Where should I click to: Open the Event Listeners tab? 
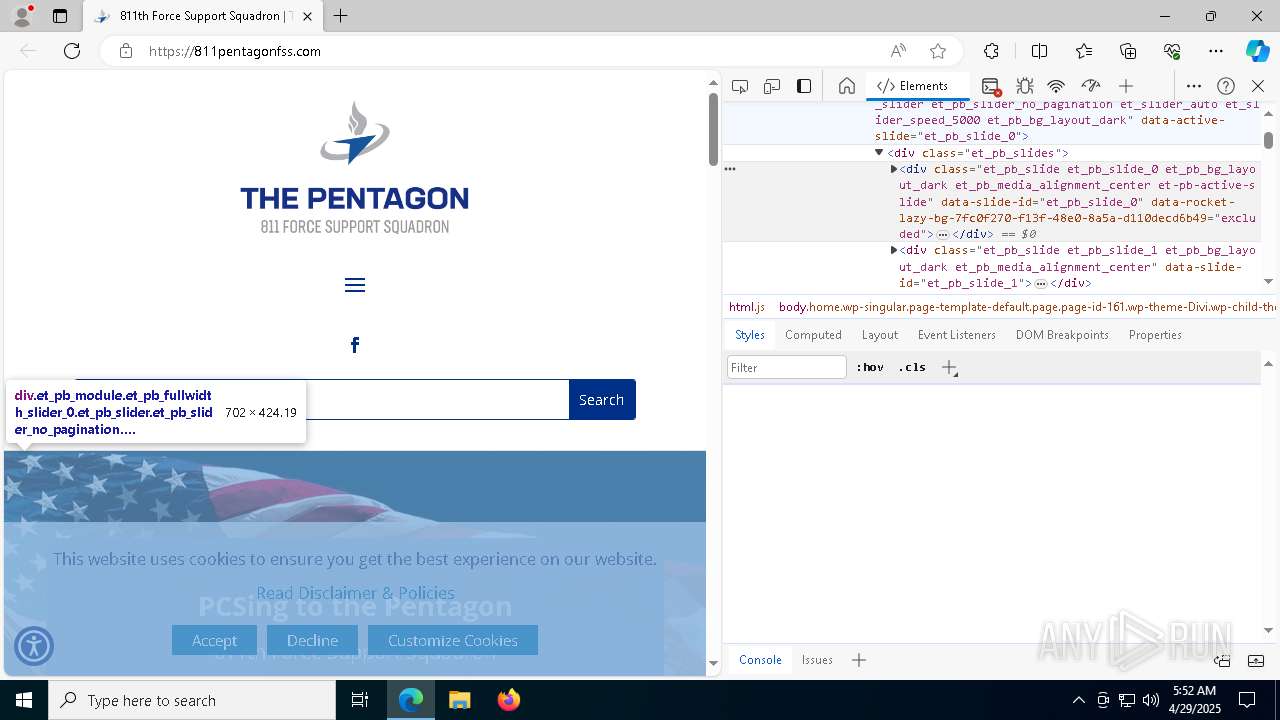pyautogui.click(x=957, y=335)
